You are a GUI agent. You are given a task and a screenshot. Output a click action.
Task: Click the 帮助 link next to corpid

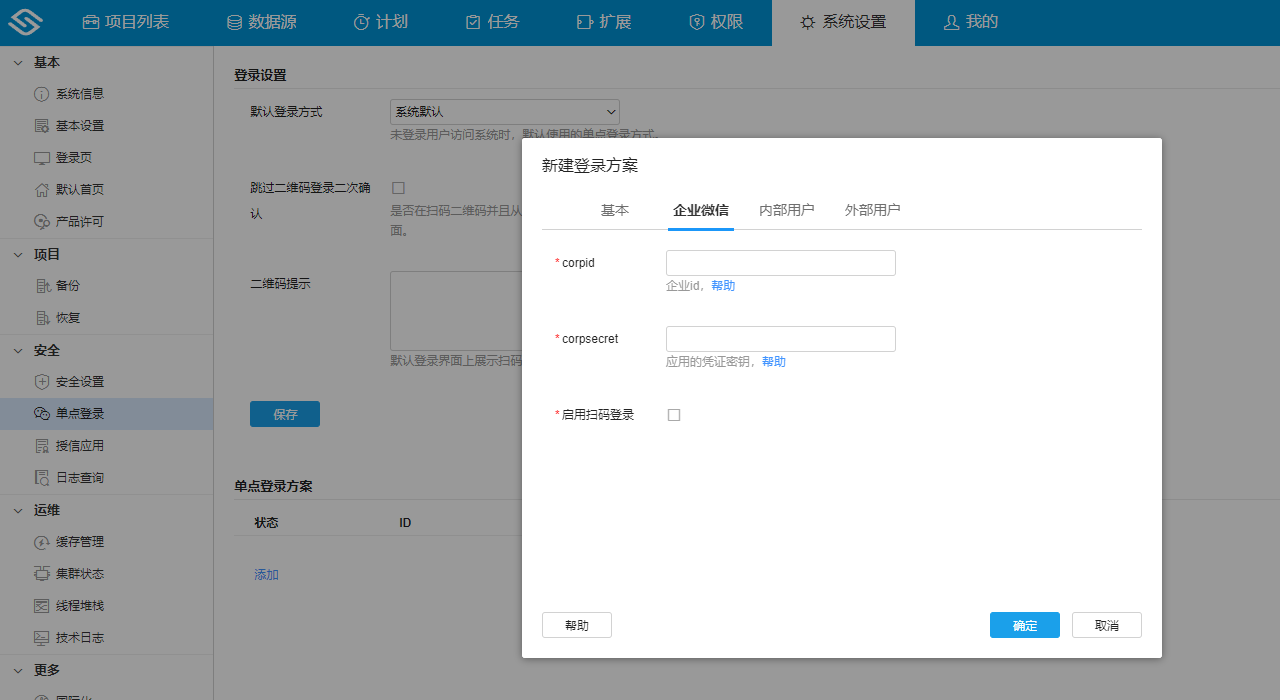click(723, 286)
